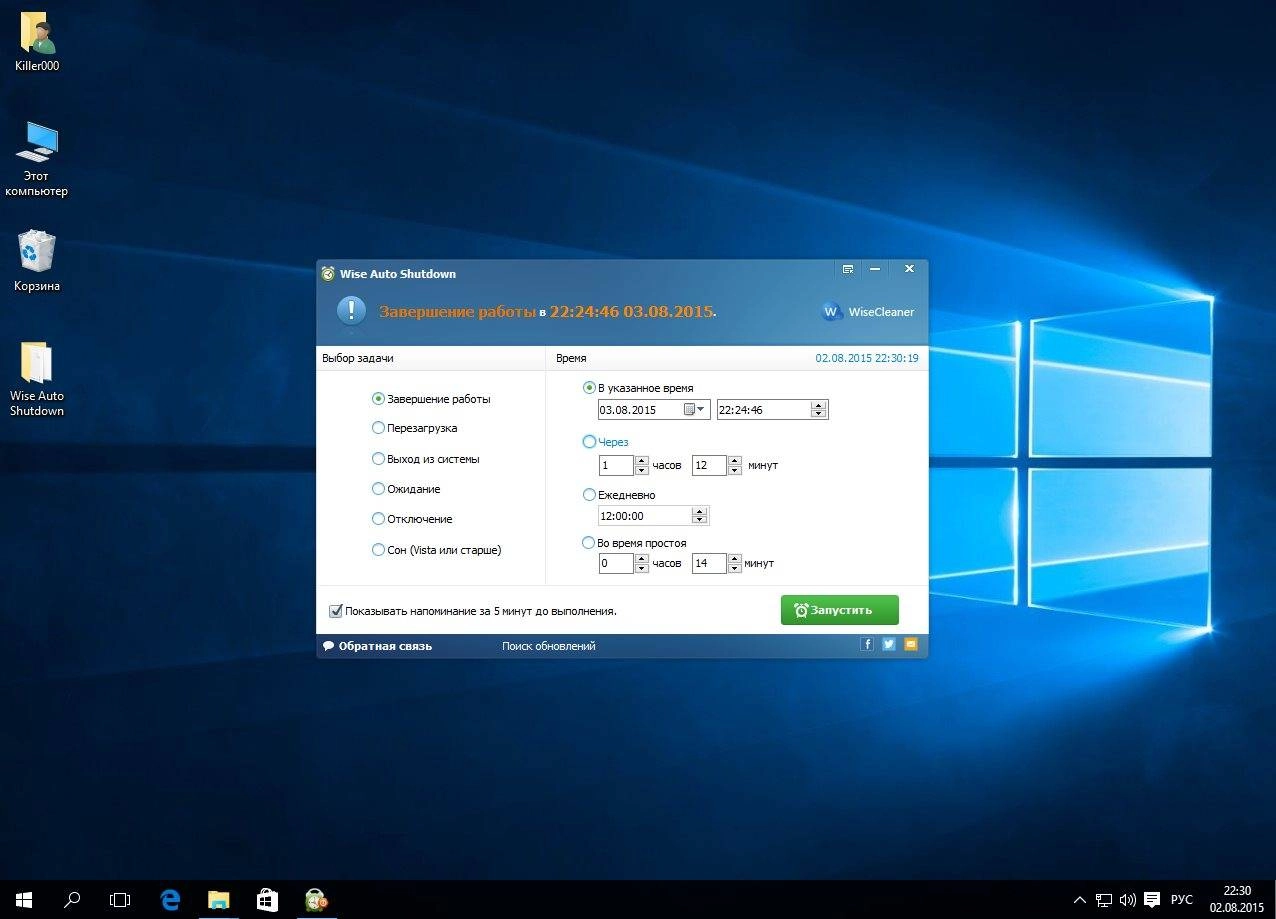
Task: Select the Корзина recycle bin icon
Action: [37, 262]
